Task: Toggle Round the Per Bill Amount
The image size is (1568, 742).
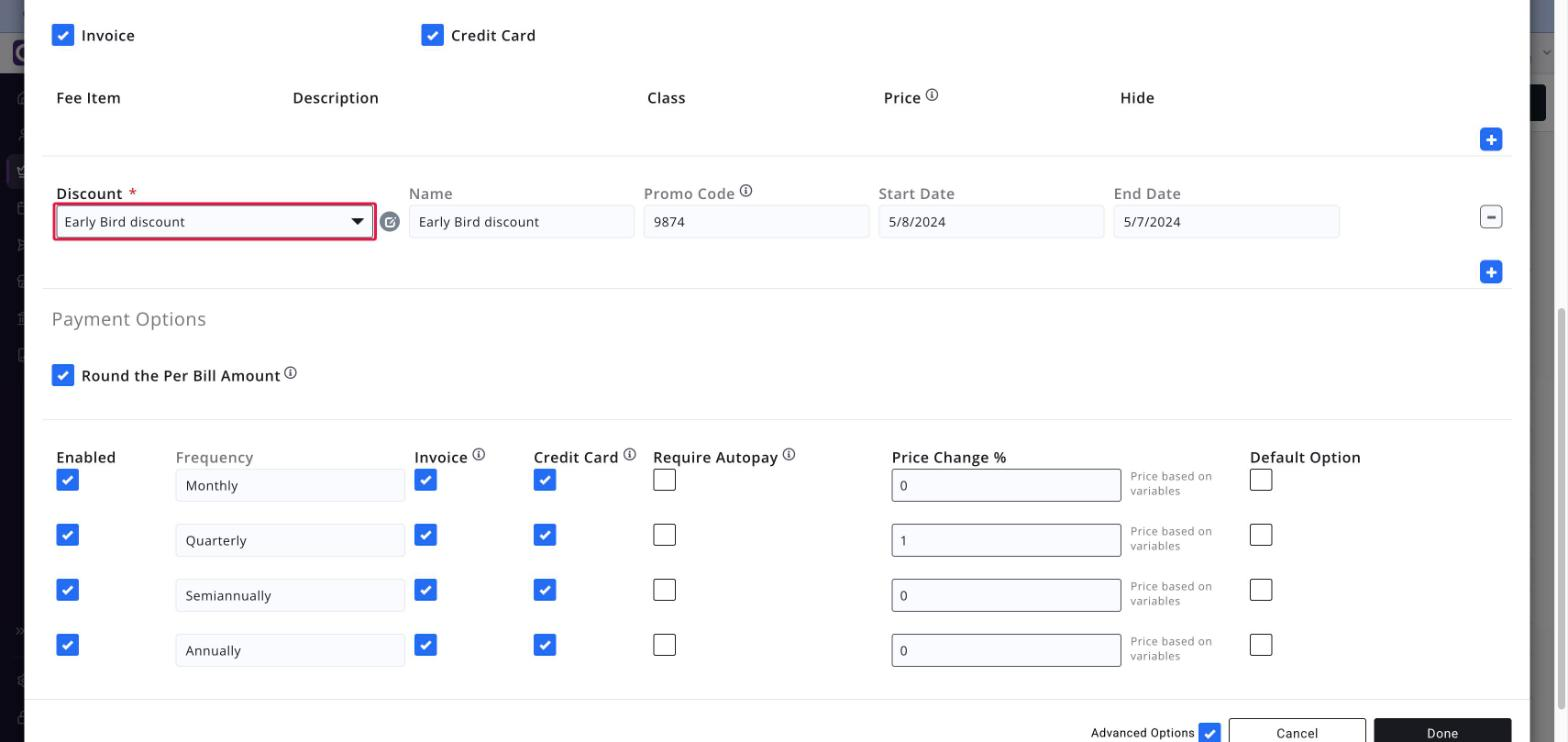Action: pyautogui.click(x=63, y=375)
